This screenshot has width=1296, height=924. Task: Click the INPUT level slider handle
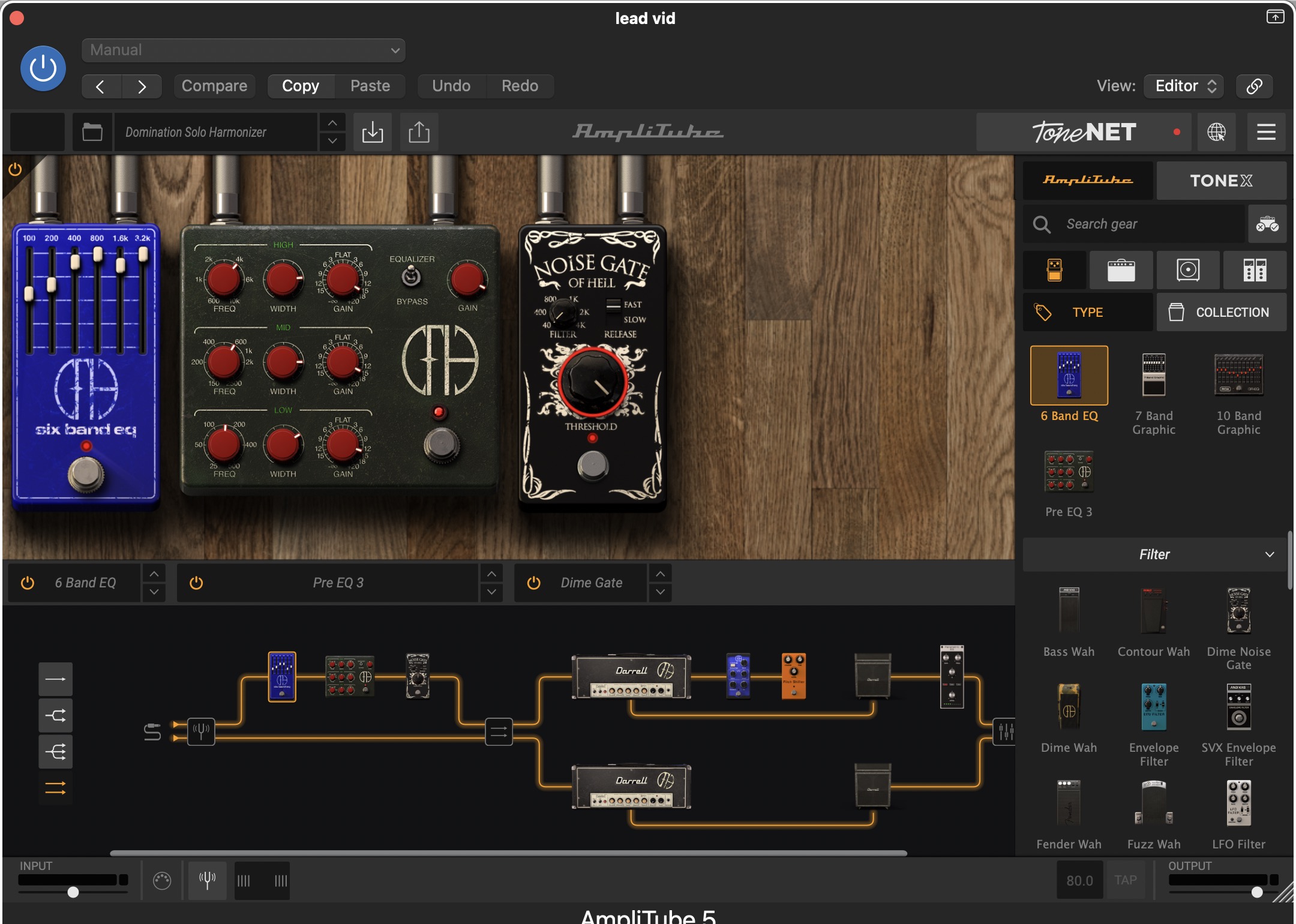(x=73, y=892)
